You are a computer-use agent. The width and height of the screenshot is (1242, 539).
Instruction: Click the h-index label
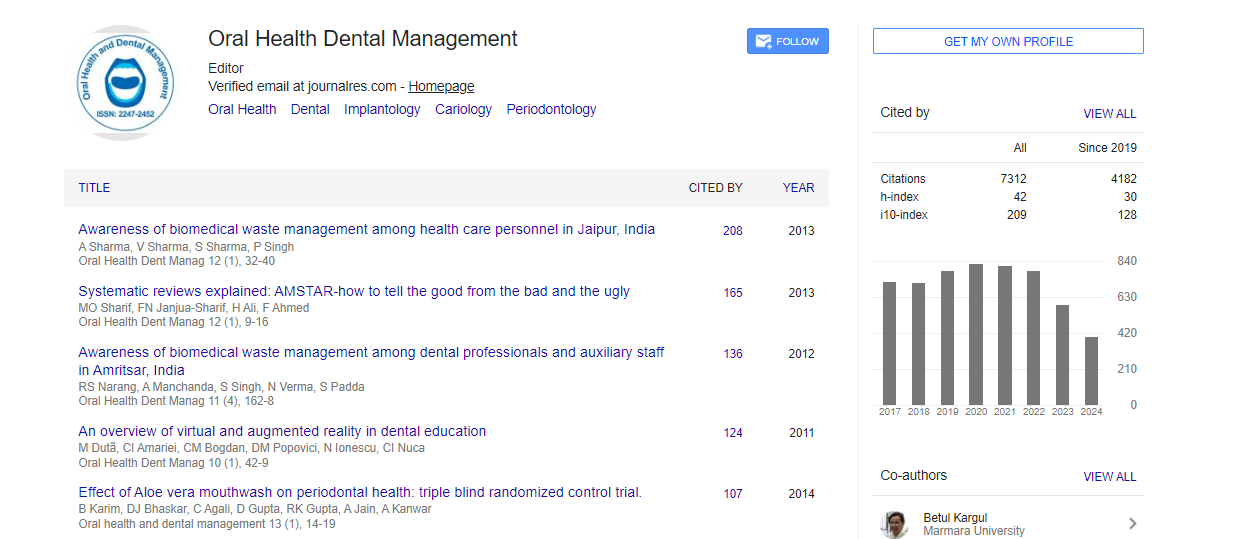pos(900,197)
